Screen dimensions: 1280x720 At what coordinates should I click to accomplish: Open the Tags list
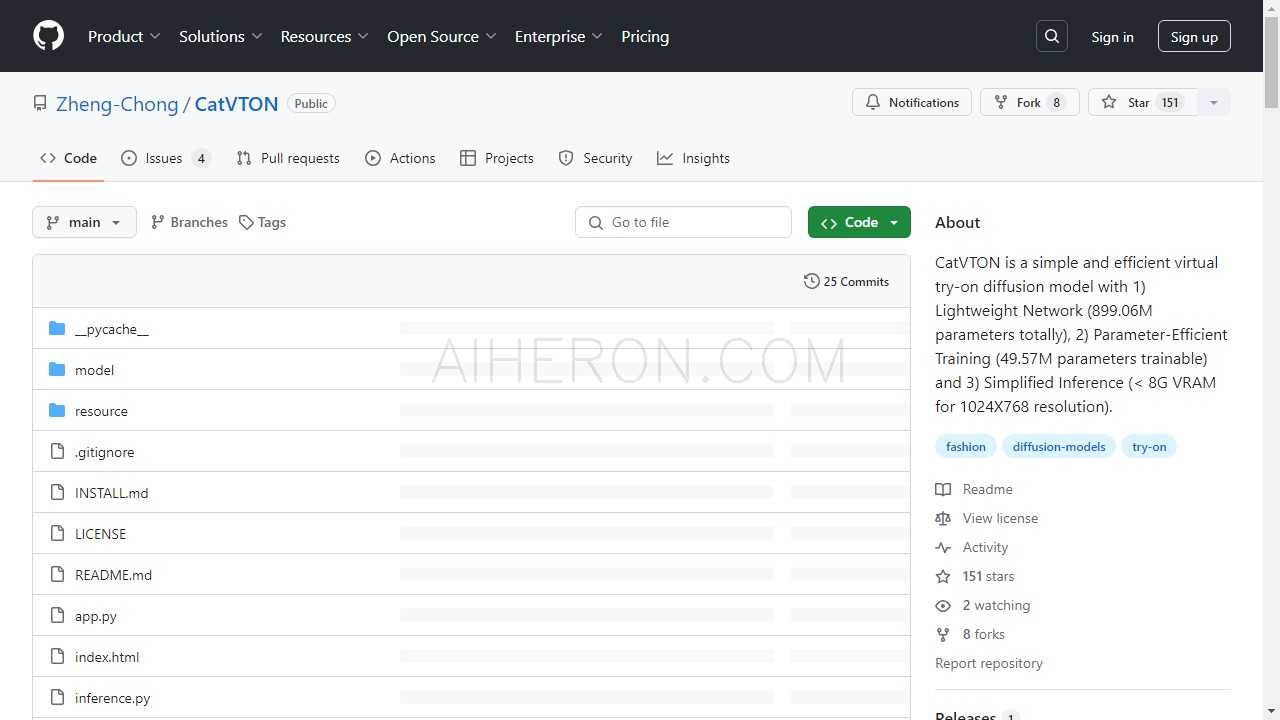click(x=262, y=222)
